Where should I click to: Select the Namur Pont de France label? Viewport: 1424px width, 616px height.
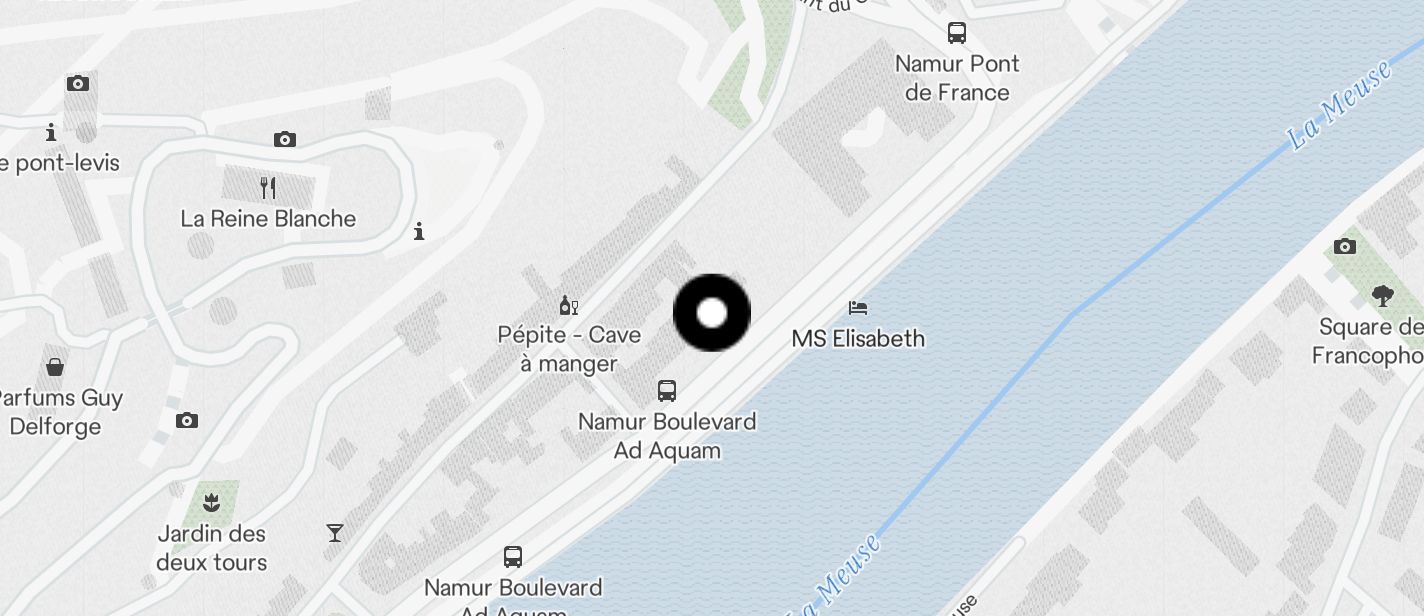(957, 78)
